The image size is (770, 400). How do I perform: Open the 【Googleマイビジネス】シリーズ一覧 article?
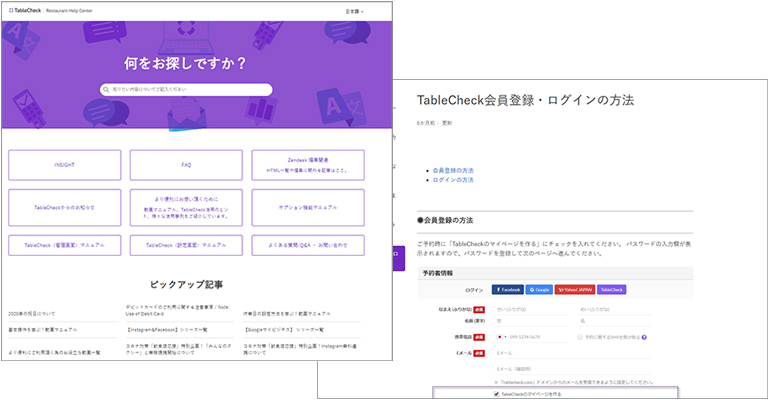pos(283,330)
